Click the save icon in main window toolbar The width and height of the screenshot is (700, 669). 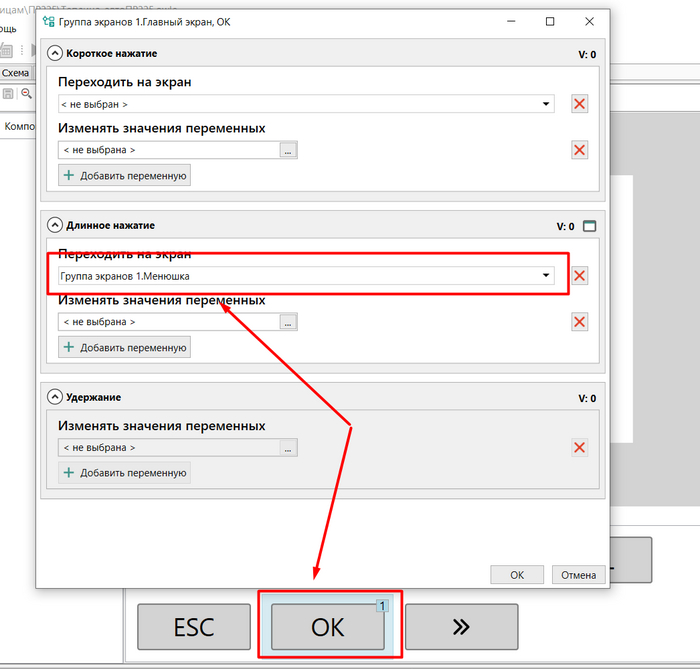(x=8, y=94)
